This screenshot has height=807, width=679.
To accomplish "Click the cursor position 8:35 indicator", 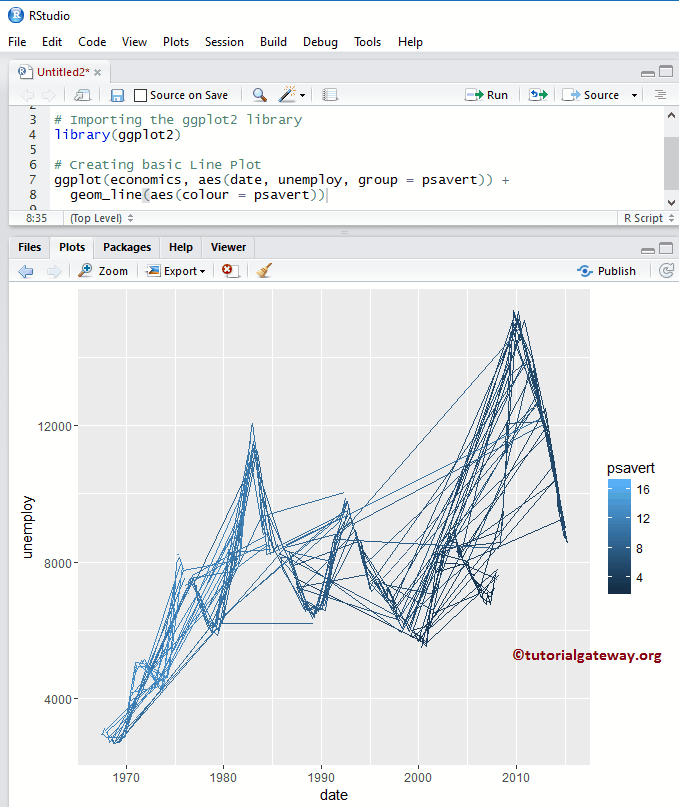I will tap(36, 218).
